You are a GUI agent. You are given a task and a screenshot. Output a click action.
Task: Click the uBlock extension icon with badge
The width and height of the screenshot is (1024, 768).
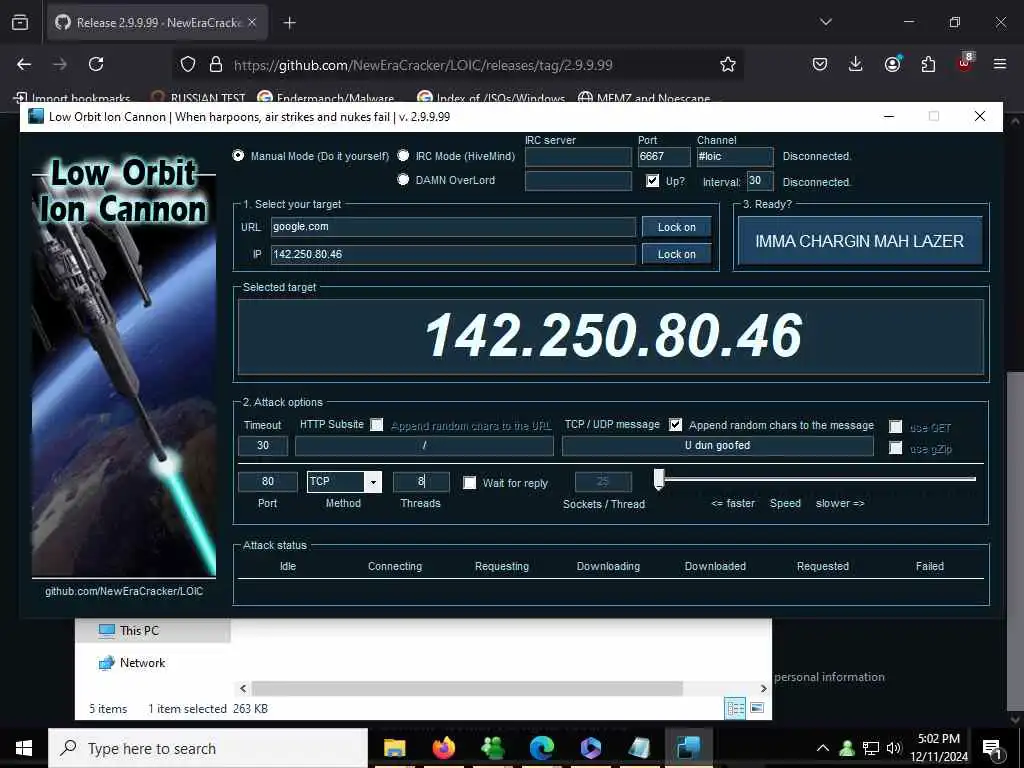tap(965, 62)
